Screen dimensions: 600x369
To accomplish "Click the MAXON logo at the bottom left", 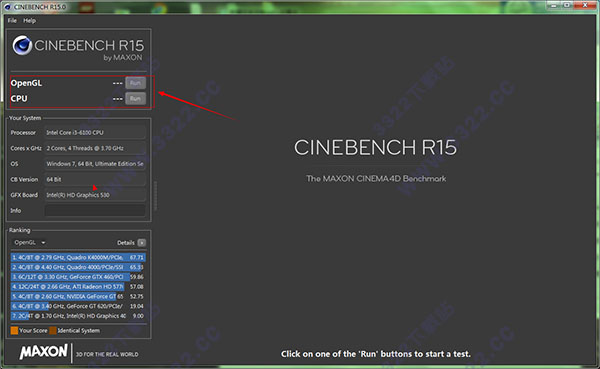I will pyautogui.click(x=44, y=352).
